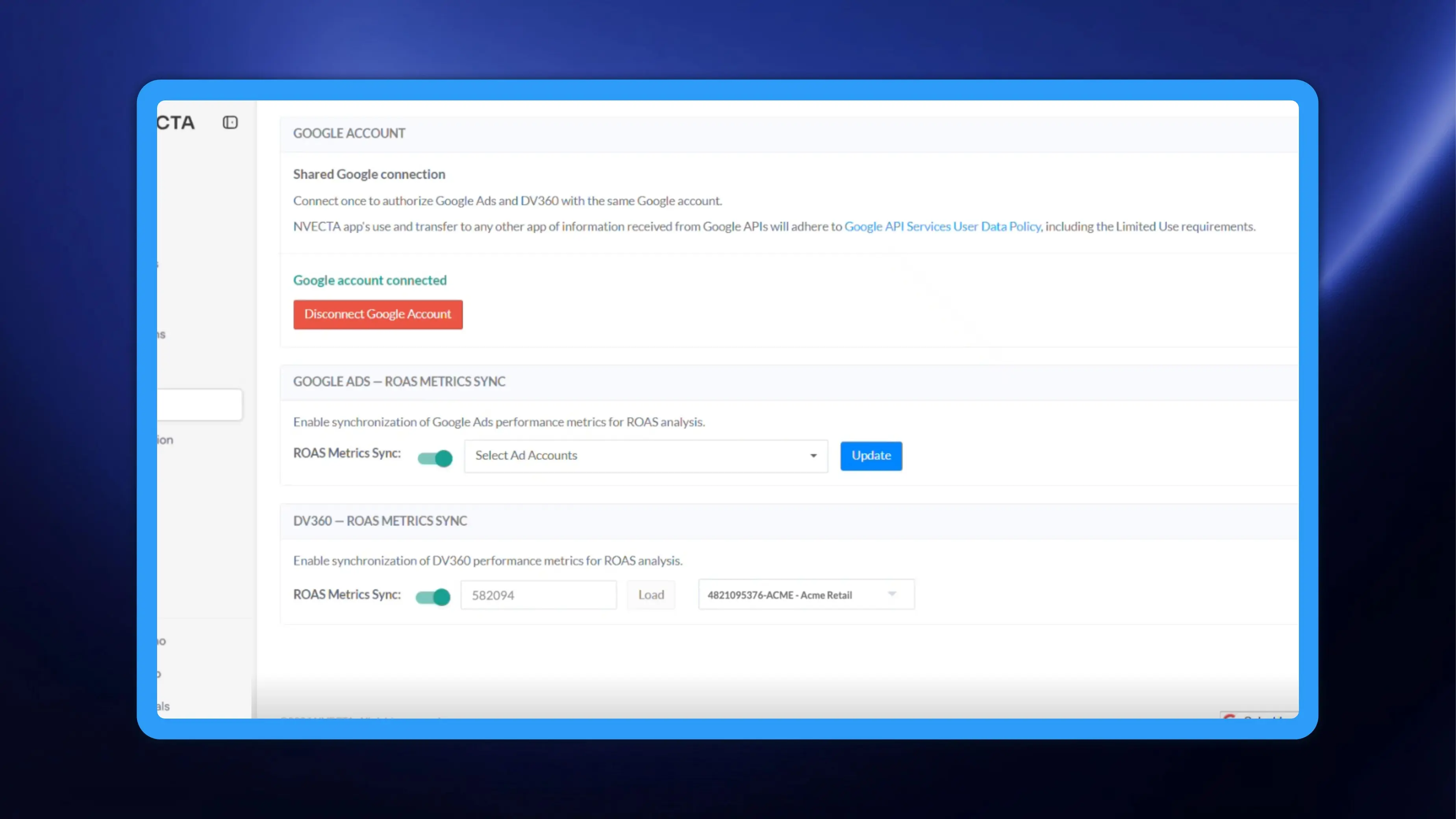Disable Google Ads ROAS Metrics Sync toggle
1456x819 pixels.
click(435, 458)
